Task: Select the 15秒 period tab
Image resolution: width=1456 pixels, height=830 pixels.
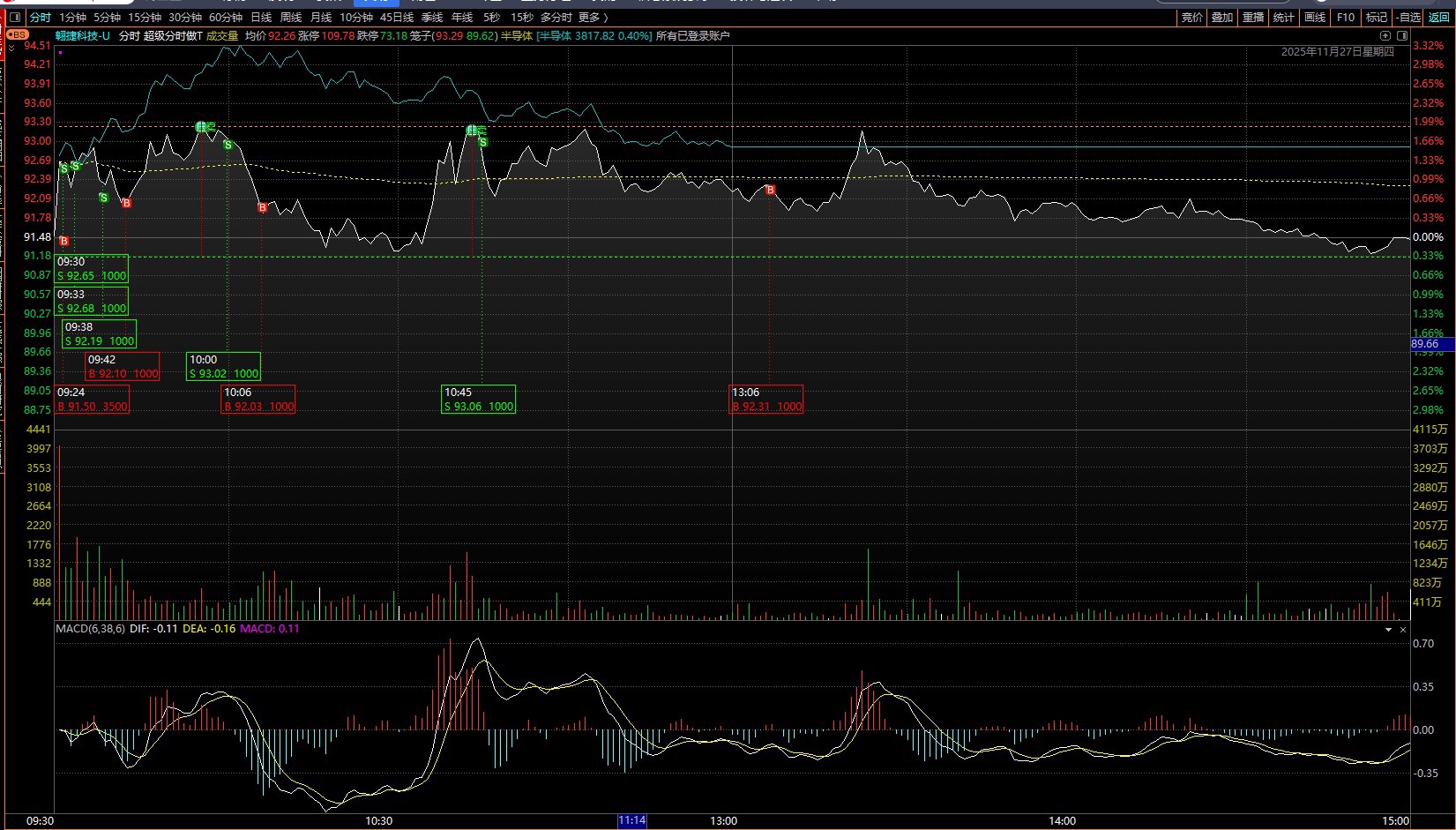Action: pos(522,18)
